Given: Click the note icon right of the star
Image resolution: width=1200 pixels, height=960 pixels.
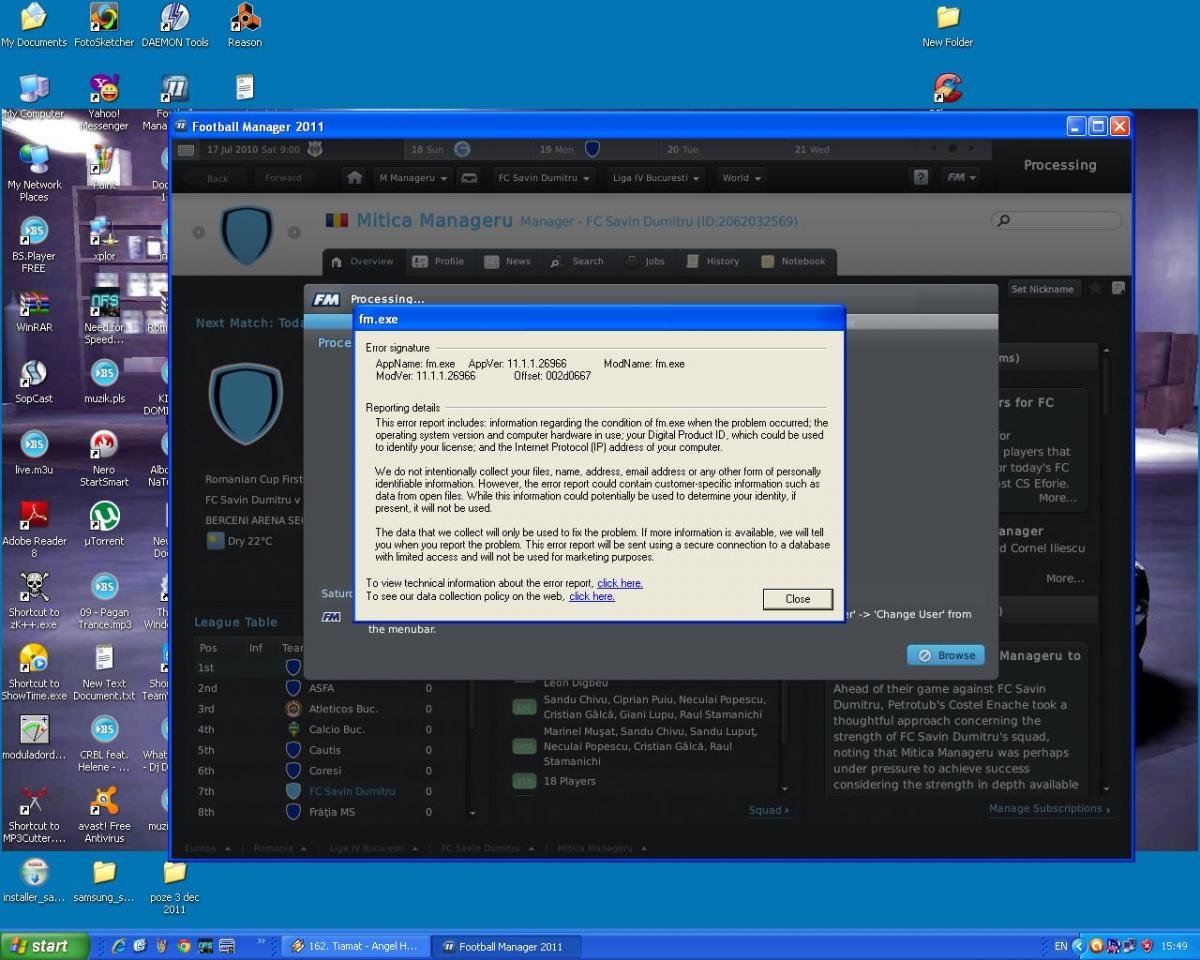Looking at the screenshot, I should click(x=1118, y=288).
